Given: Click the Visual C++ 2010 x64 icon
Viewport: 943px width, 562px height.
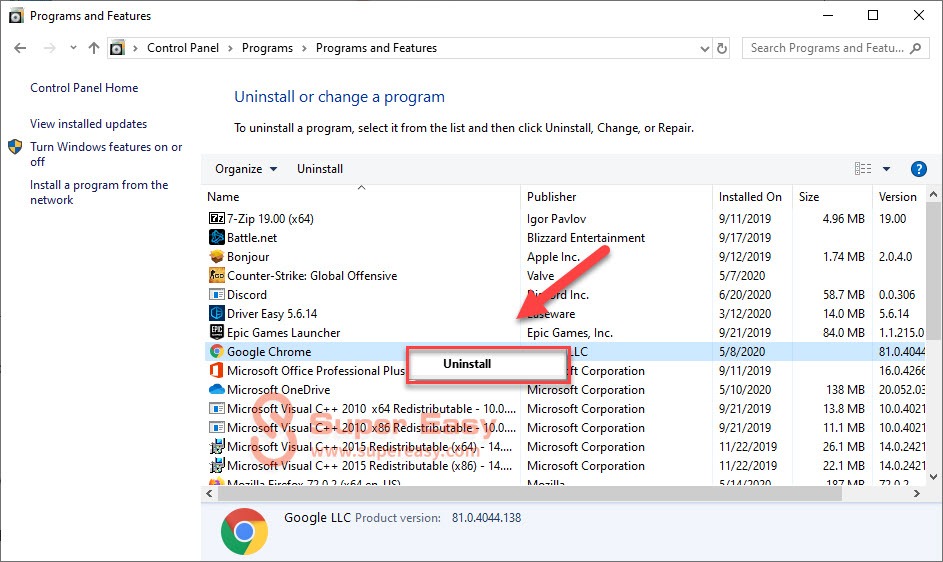Looking at the screenshot, I should coord(217,409).
